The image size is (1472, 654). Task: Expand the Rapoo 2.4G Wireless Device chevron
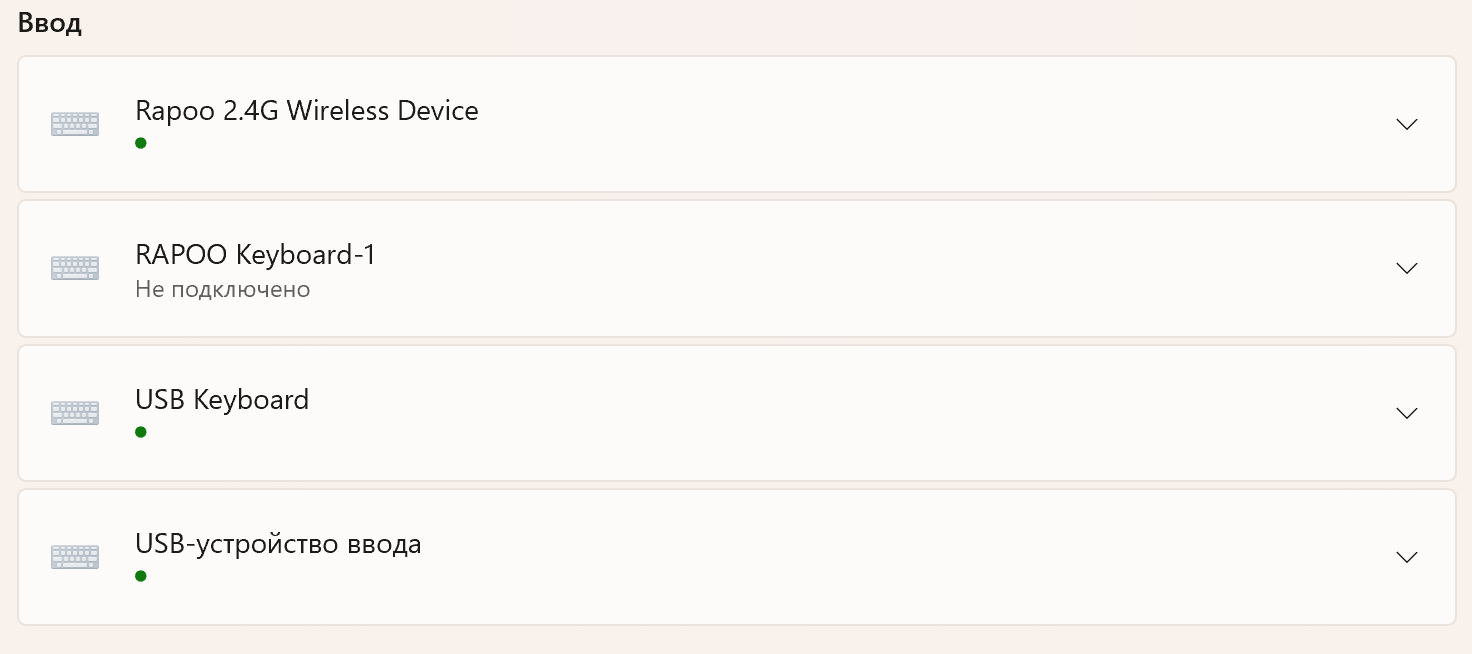click(1406, 124)
